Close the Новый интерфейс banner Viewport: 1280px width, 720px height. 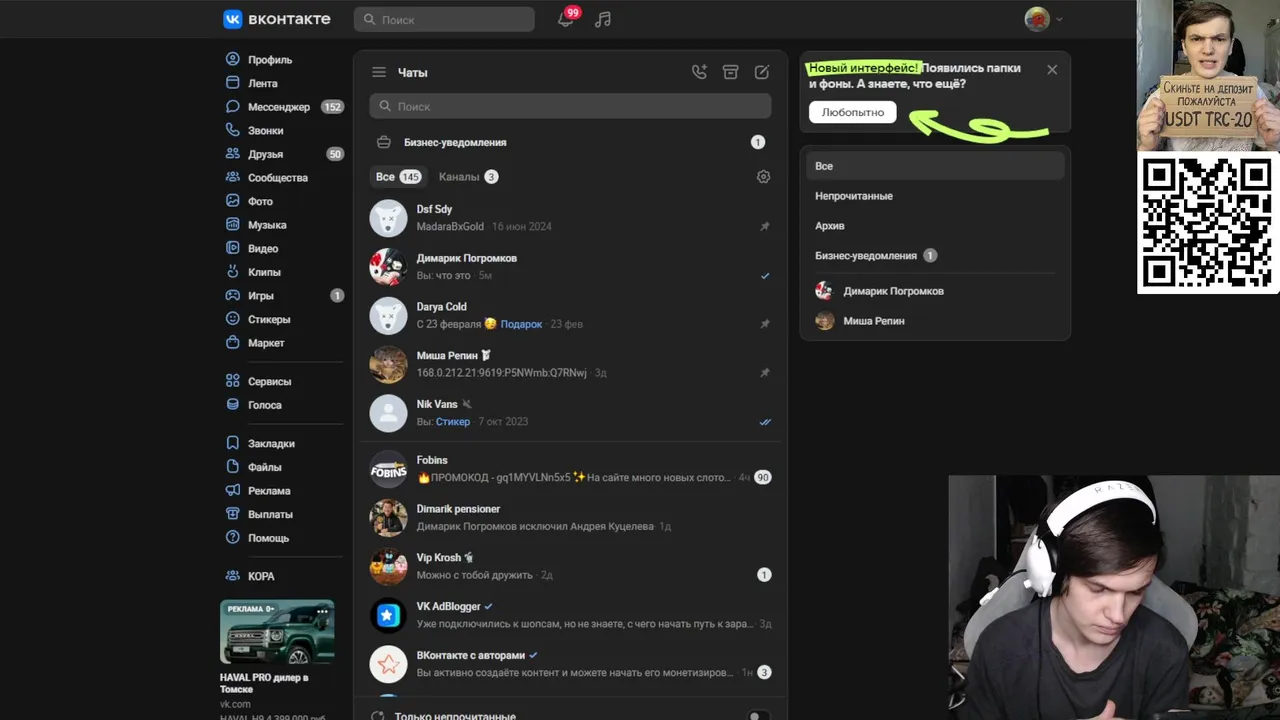pos(1052,70)
